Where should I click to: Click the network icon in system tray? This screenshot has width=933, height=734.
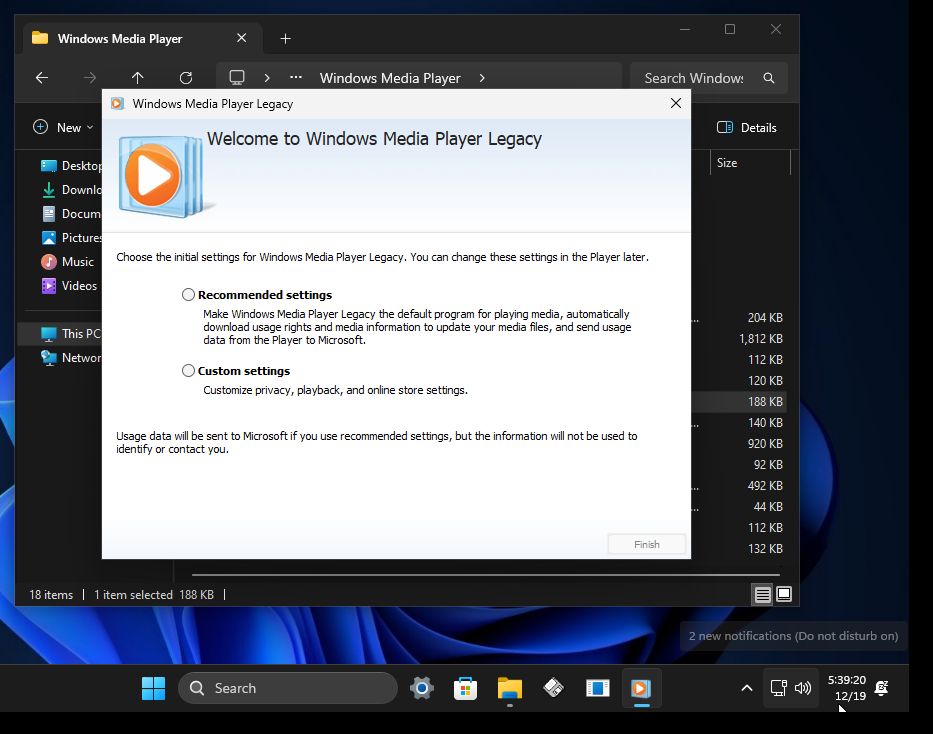778,688
